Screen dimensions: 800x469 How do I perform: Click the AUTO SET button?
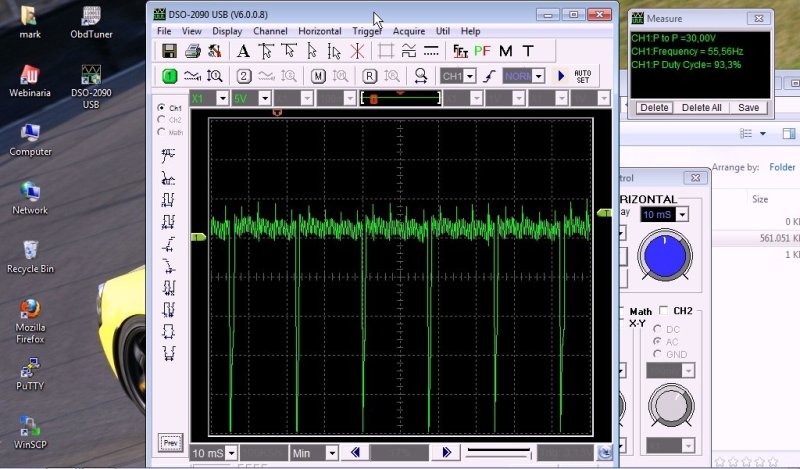[x=583, y=77]
